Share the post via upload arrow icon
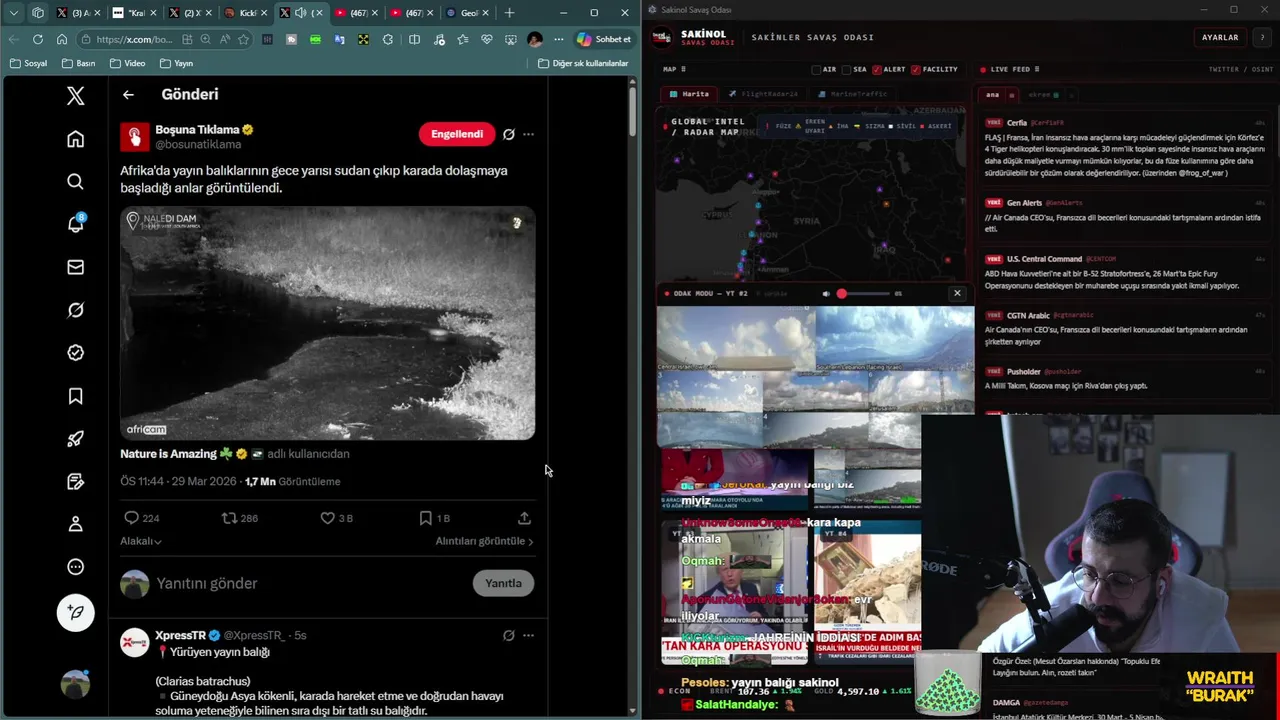Viewport: 1280px width, 720px height. click(x=524, y=518)
